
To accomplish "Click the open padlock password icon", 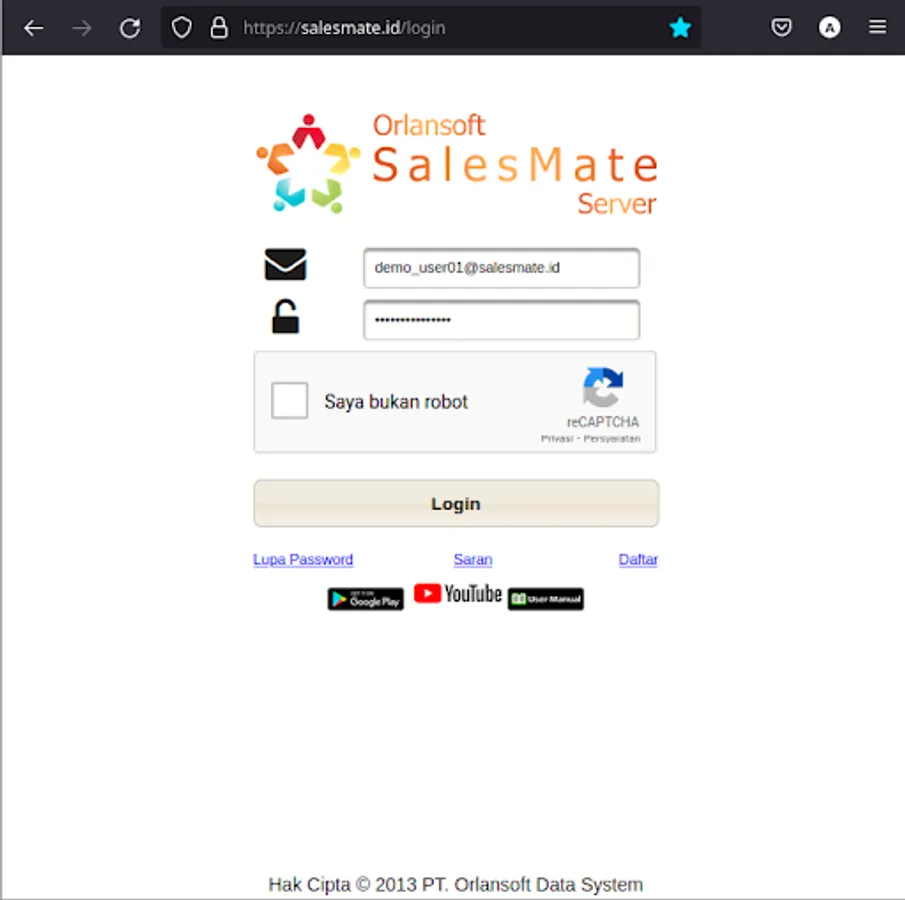I will [285, 316].
